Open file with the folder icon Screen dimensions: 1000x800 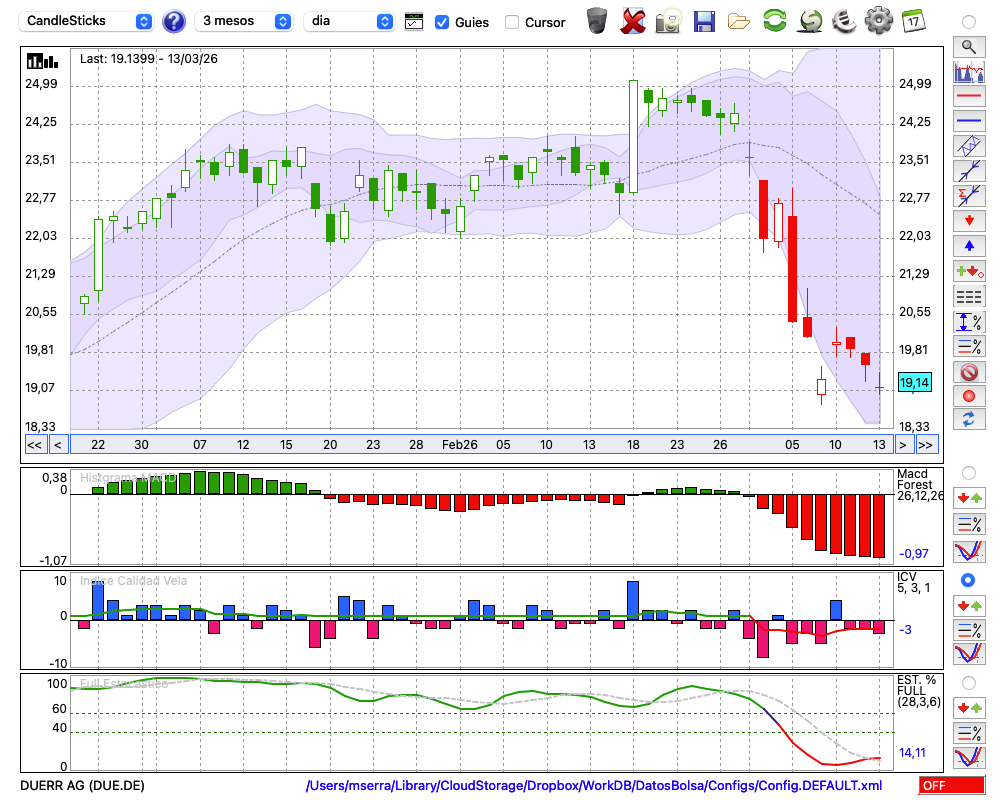(x=739, y=22)
